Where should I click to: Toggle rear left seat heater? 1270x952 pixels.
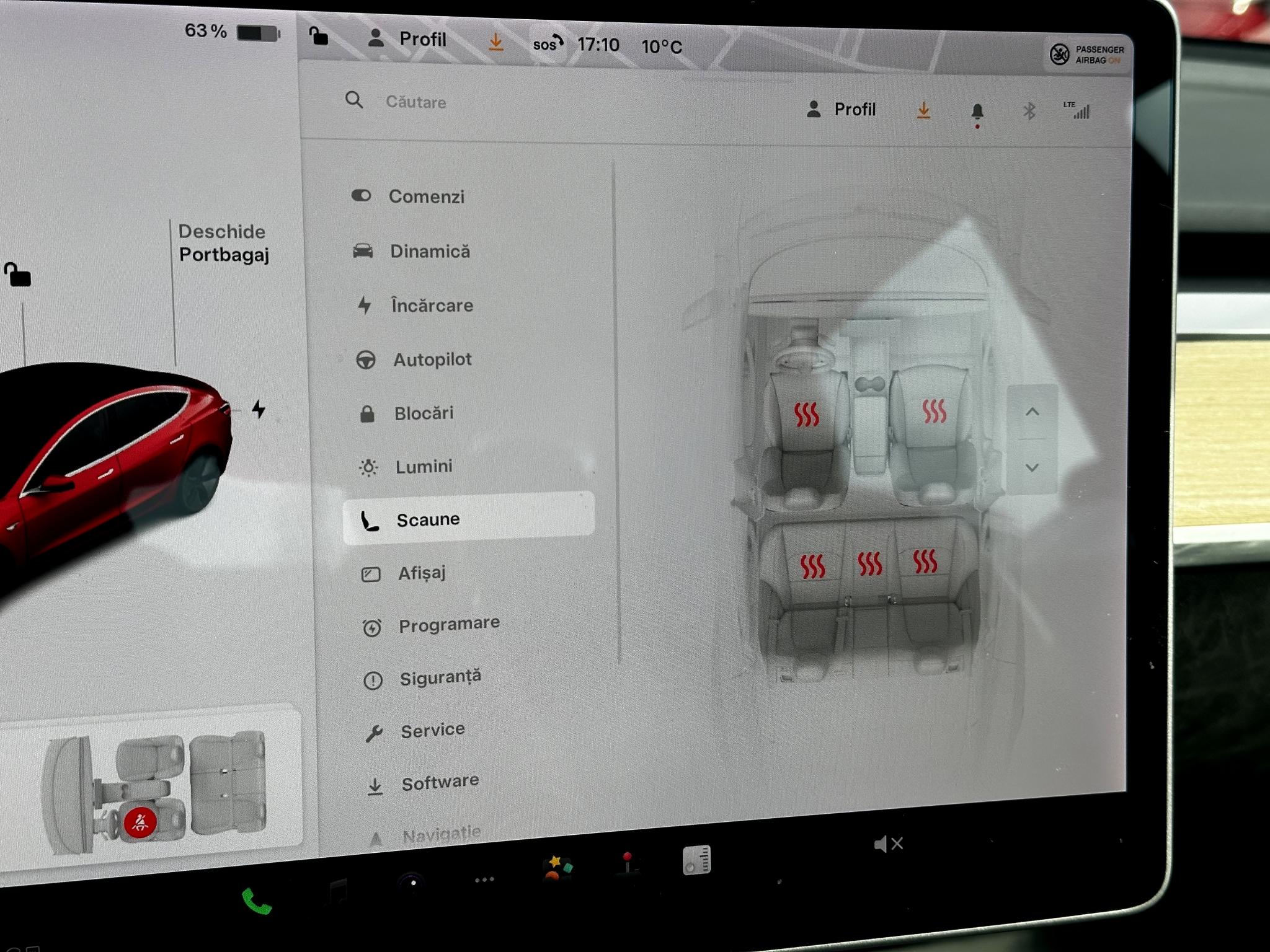coord(812,565)
